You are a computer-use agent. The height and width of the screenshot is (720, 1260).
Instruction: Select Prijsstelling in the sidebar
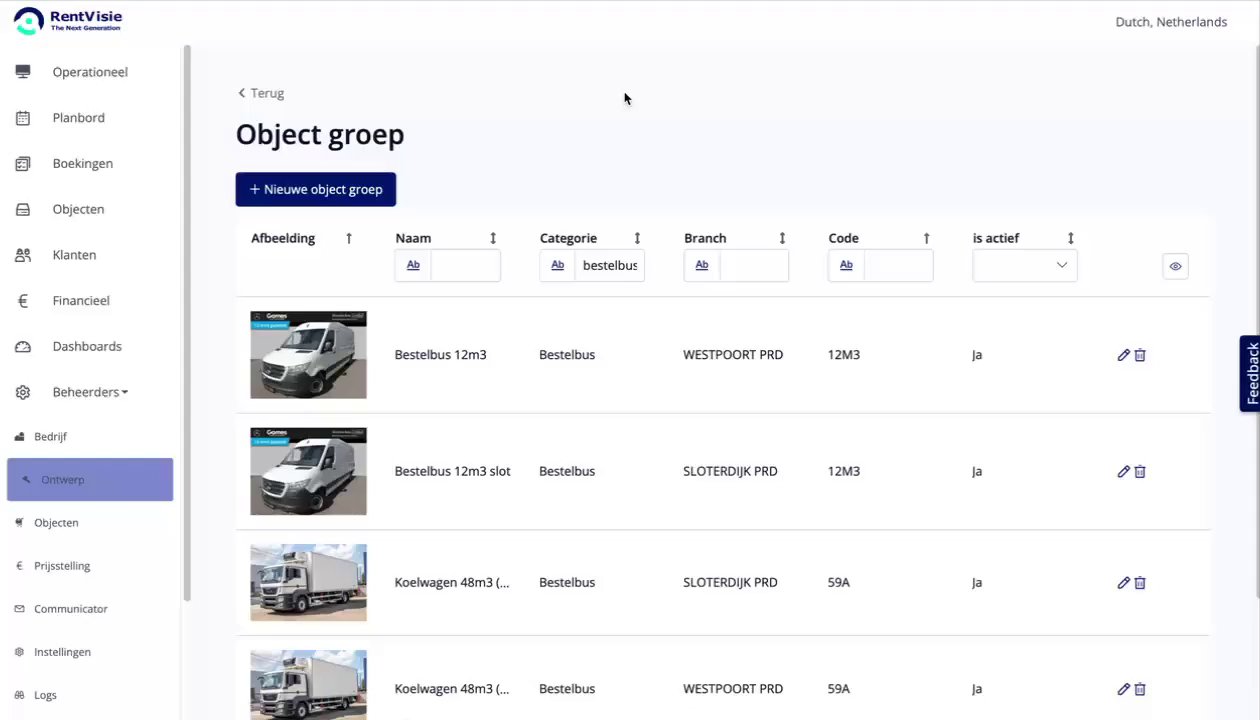point(62,566)
